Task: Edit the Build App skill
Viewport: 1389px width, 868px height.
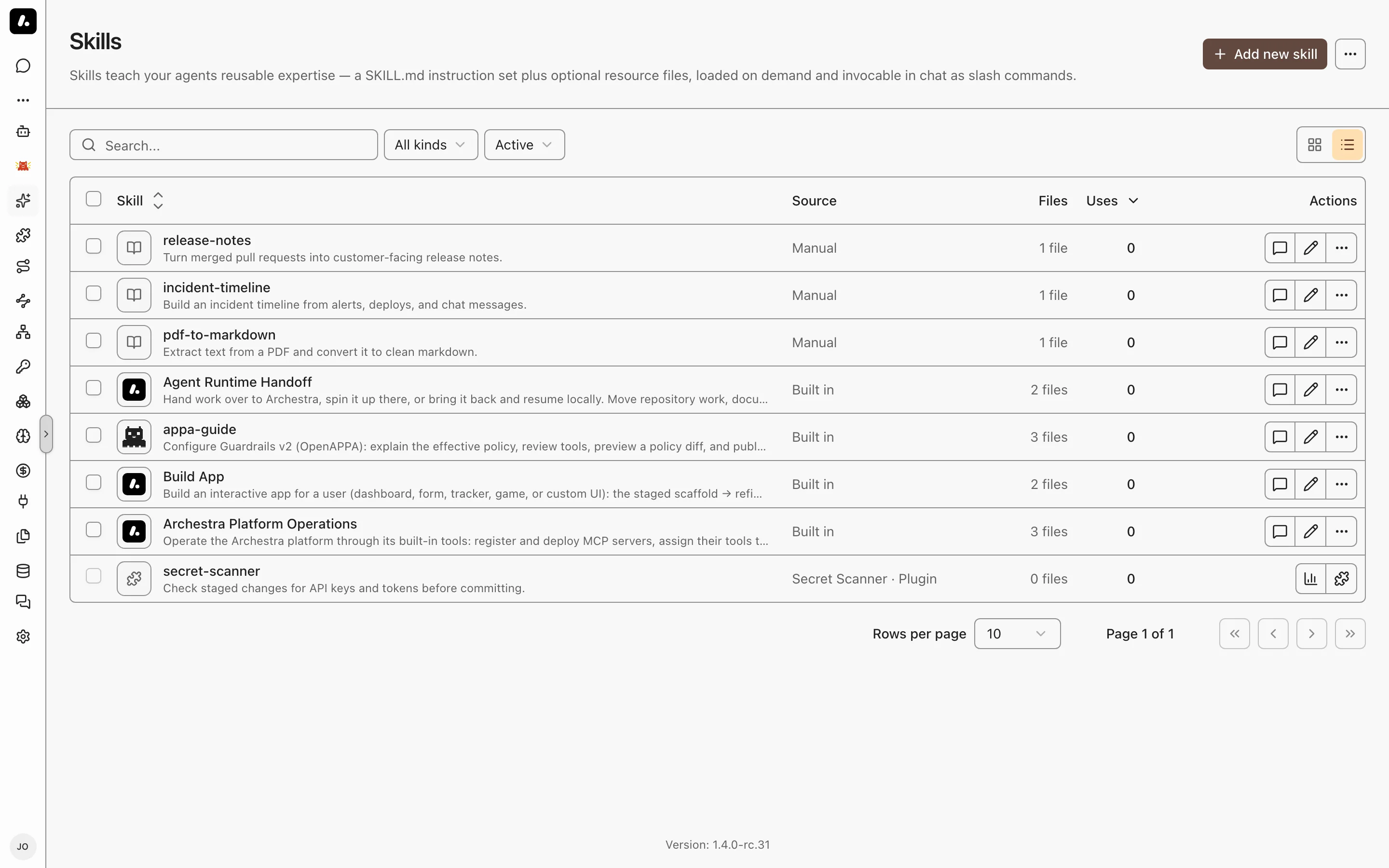Action: (1310, 484)
